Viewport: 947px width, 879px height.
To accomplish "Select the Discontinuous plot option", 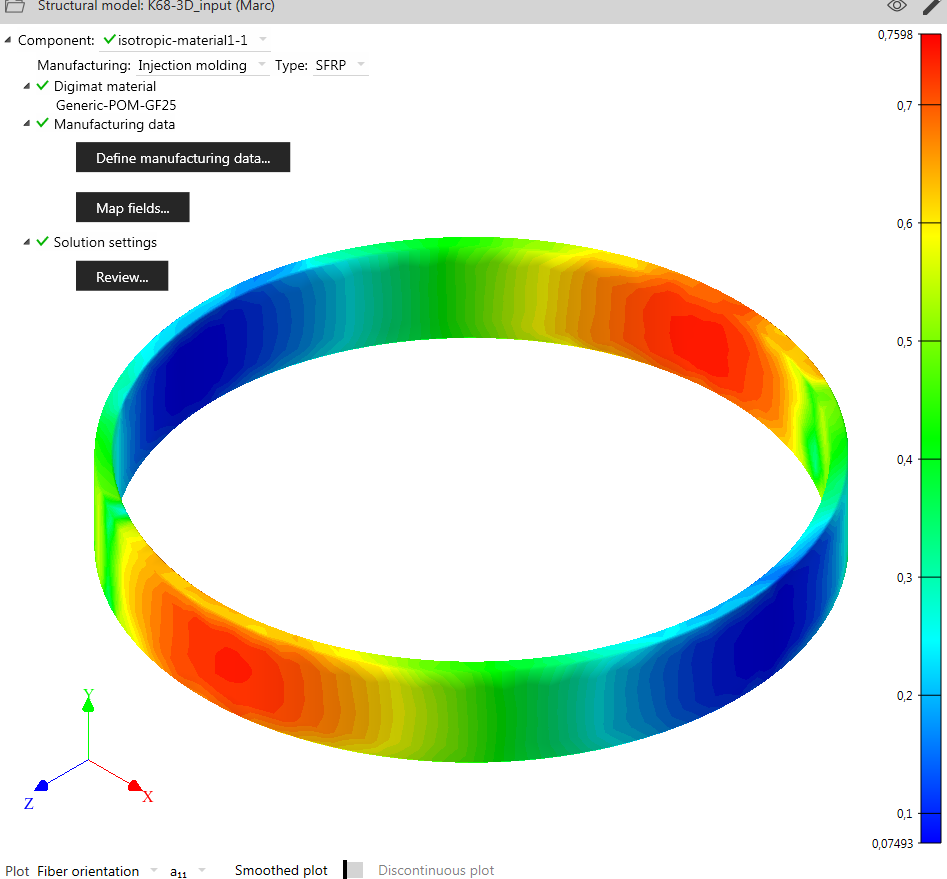I will coord(436,870).
